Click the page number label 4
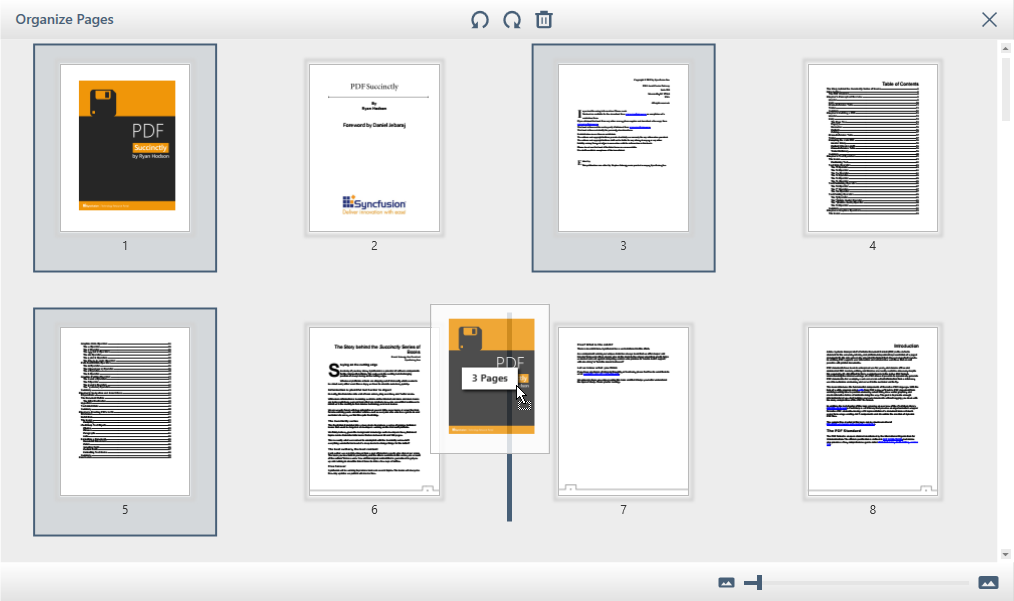Image resolution: width=1014 pixels, height=601 pixels. click(x=872, y=246)
